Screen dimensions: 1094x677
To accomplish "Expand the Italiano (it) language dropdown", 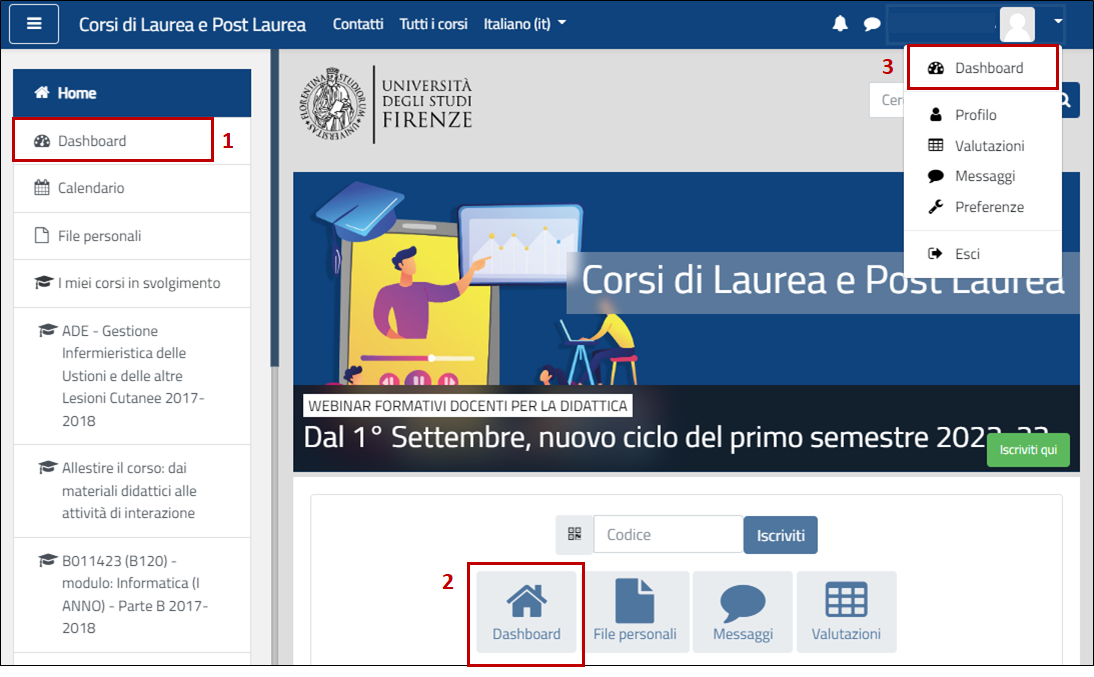I will [524, 24].
